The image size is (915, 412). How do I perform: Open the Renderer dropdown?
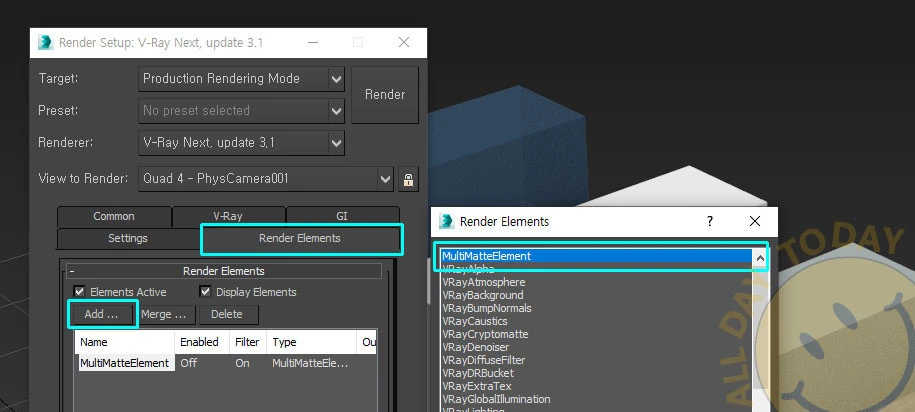[336, 143]
